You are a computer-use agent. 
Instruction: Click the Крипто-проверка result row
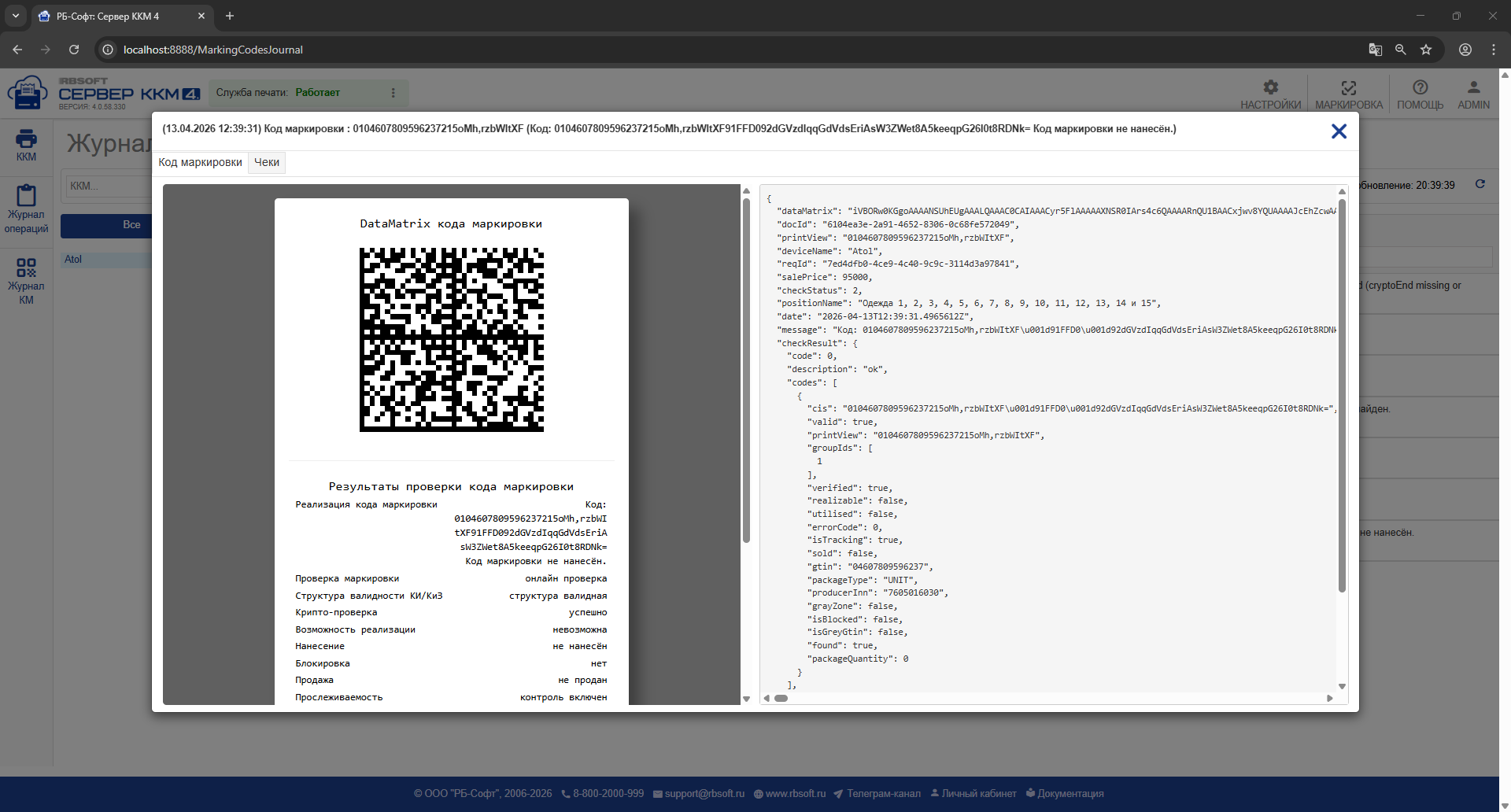click(452, 612)
